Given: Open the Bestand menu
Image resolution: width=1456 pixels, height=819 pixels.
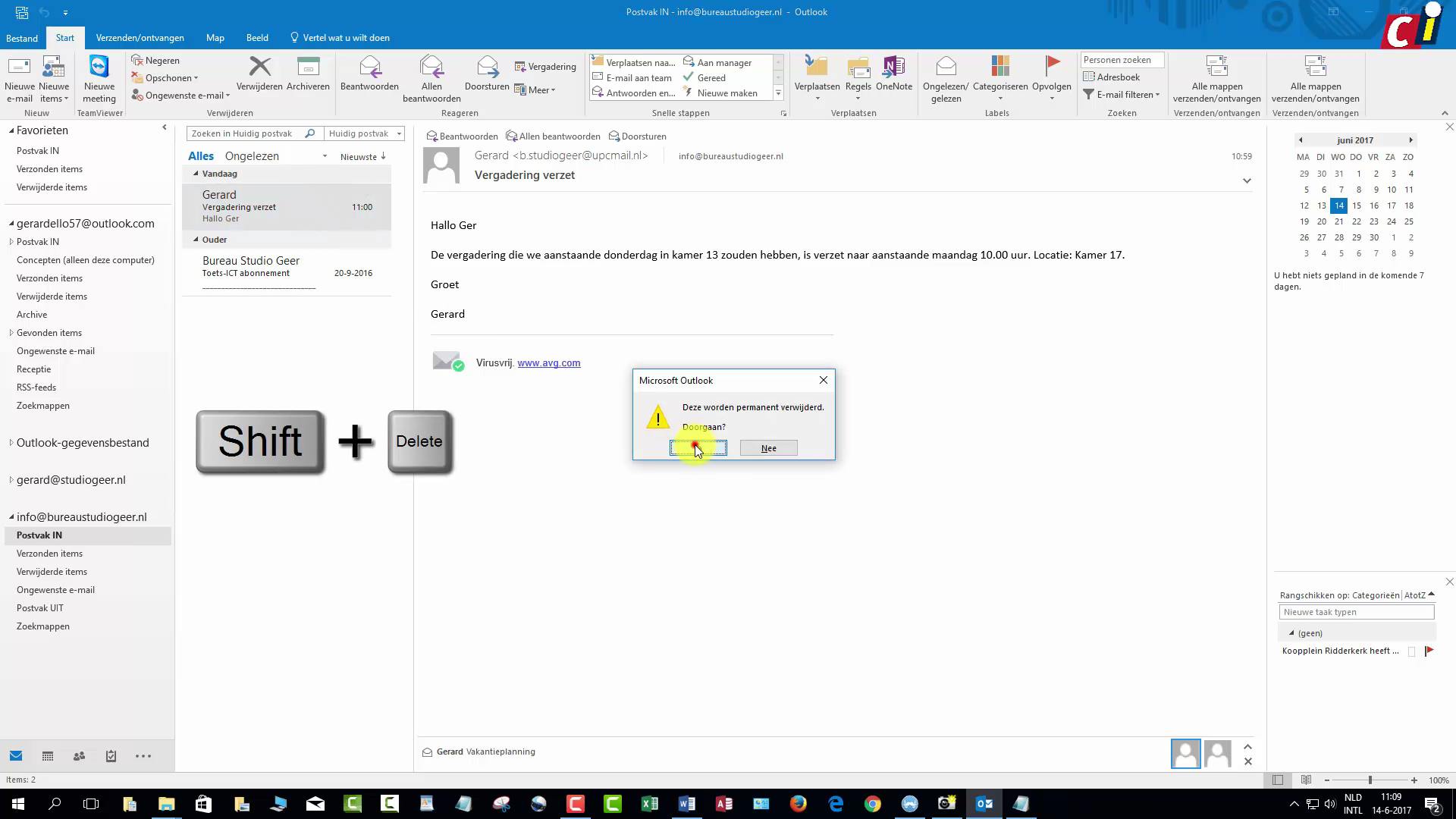Looking at the screenshot, I should click(21, 37).
